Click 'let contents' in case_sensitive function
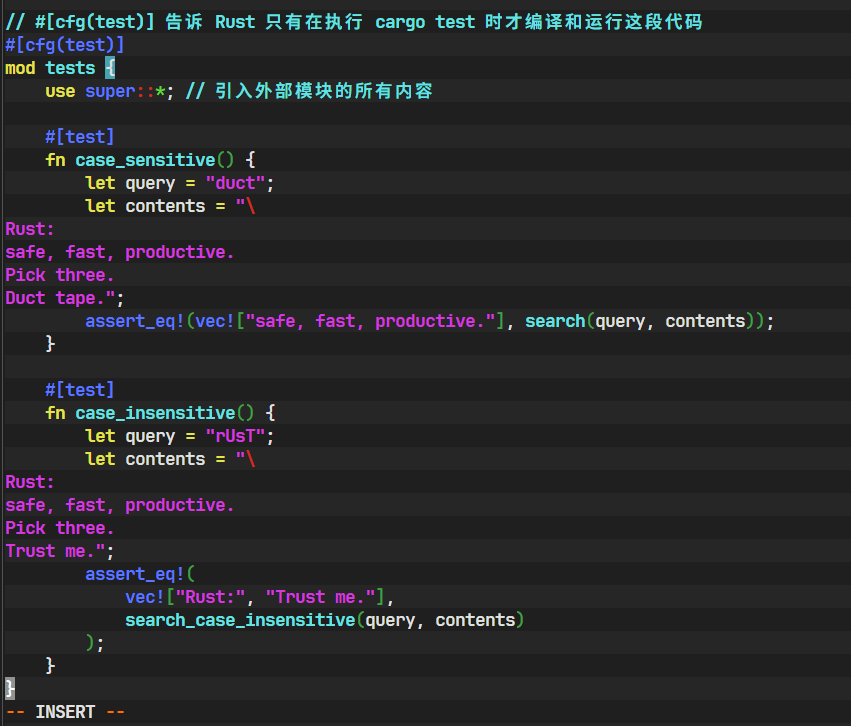This screenshot has height=726, width=851. (145, 206)
